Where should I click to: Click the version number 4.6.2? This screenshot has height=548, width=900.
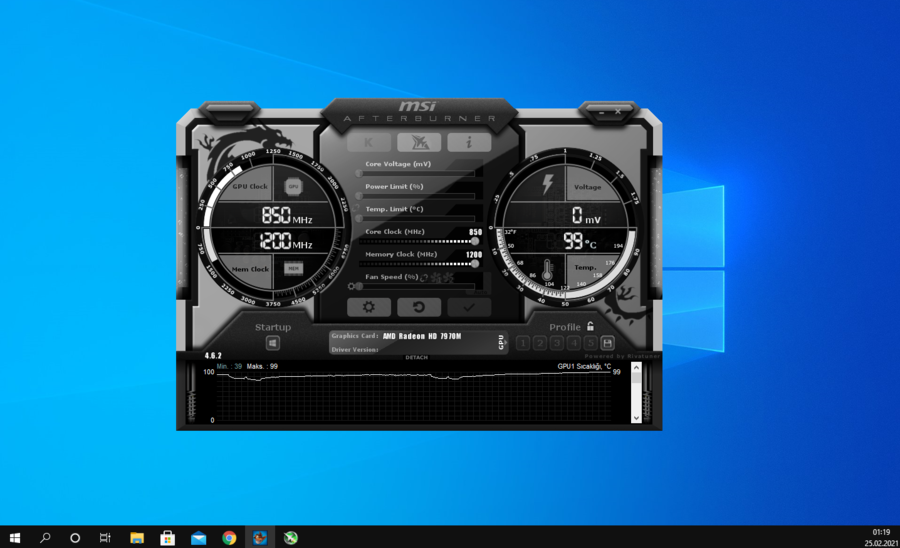click(x=213, y=356)
